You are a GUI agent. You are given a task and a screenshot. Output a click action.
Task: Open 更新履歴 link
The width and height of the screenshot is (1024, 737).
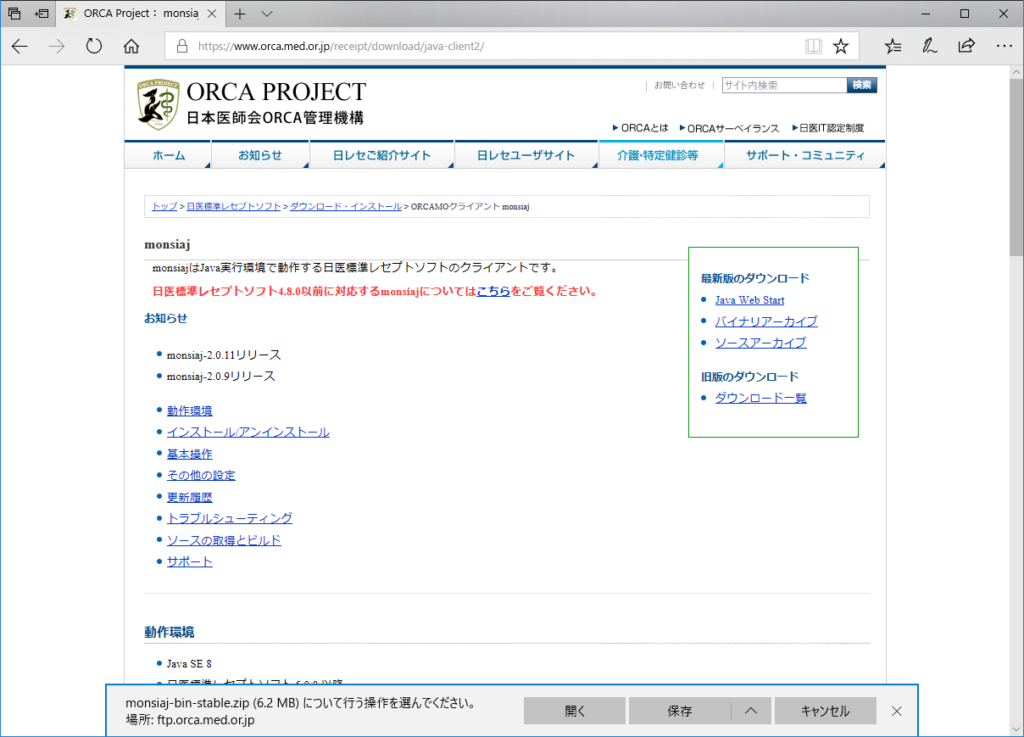189,497
